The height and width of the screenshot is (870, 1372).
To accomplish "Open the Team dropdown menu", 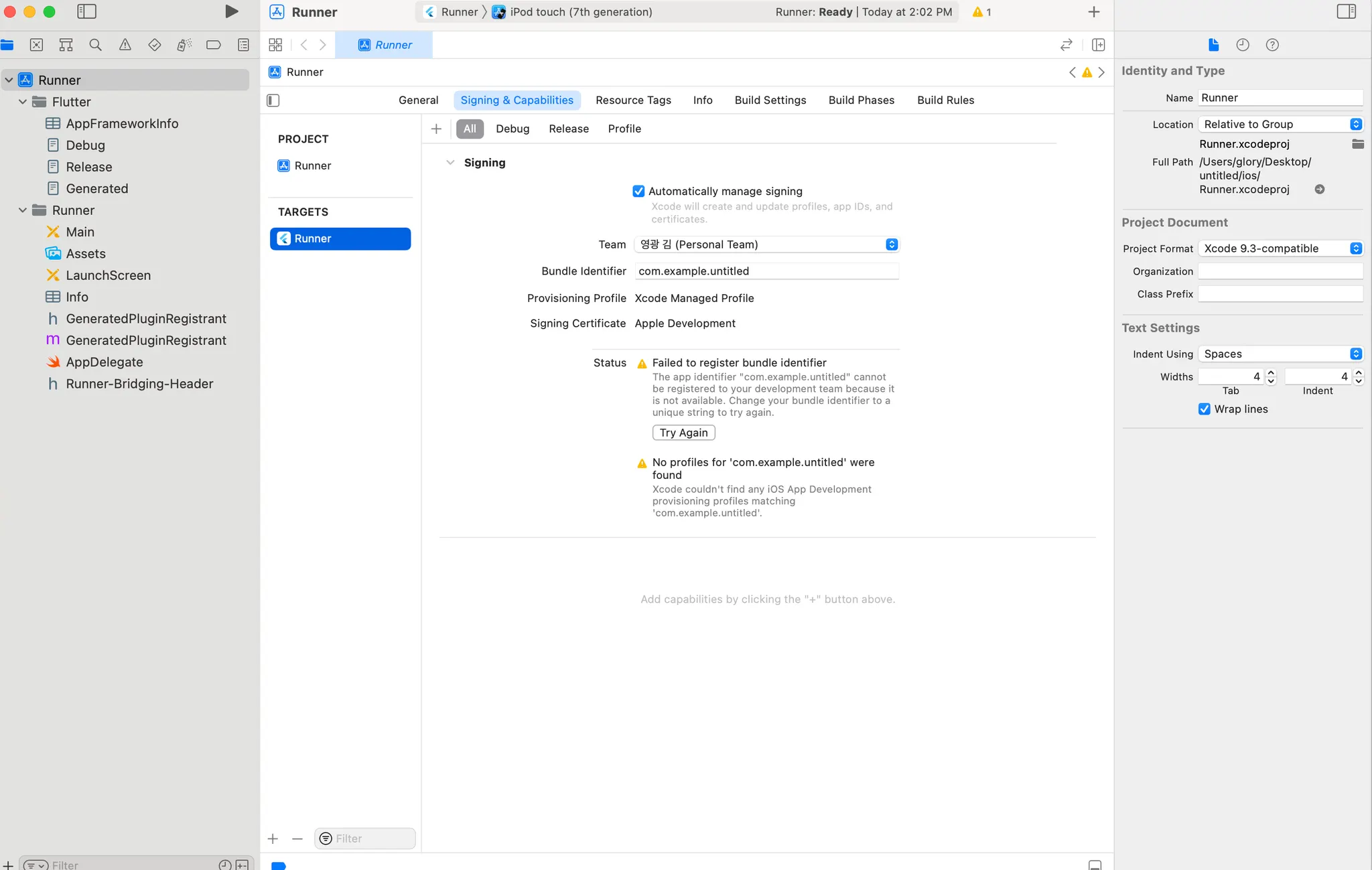I will tap(766, 244).
